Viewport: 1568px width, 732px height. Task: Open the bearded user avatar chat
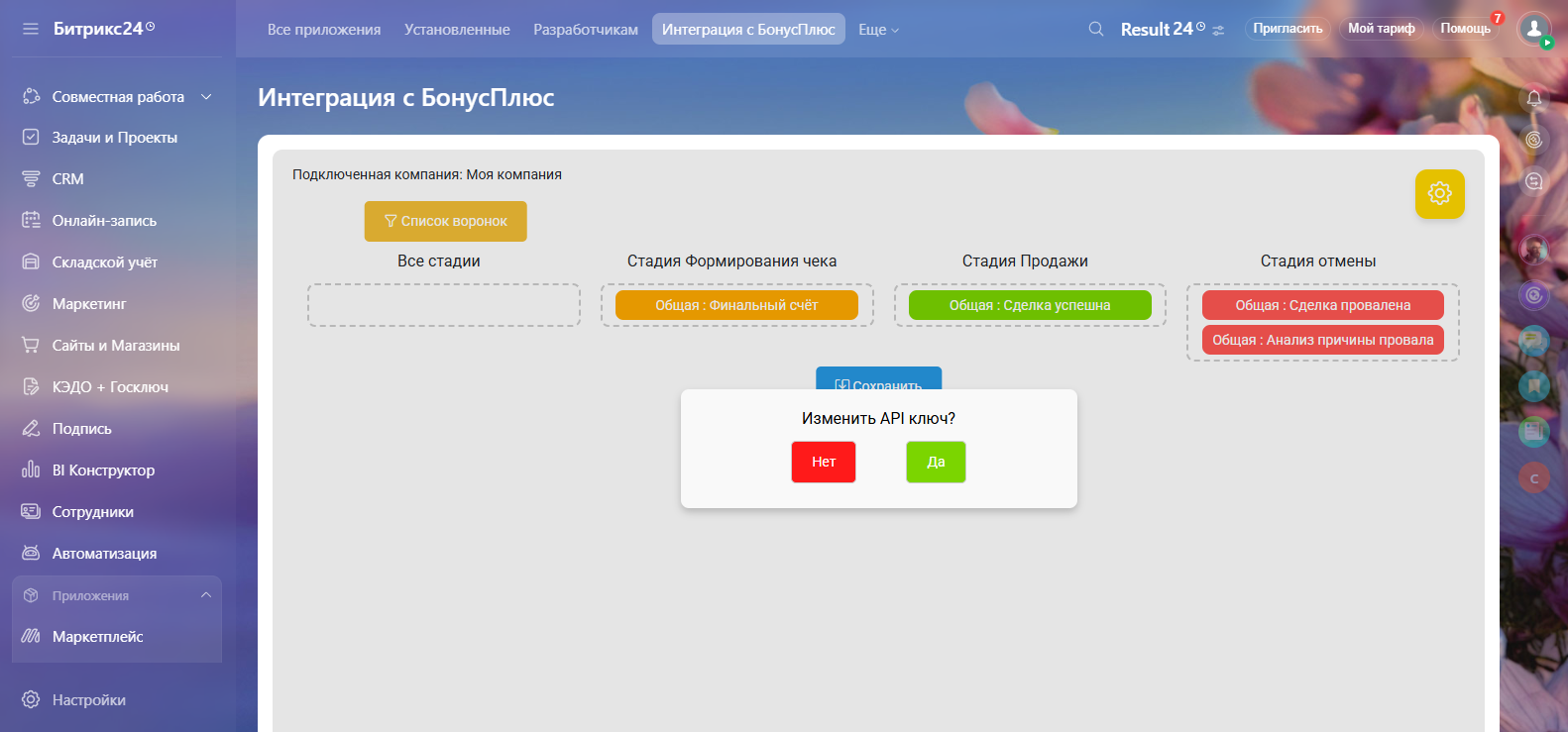(1534, 250)
